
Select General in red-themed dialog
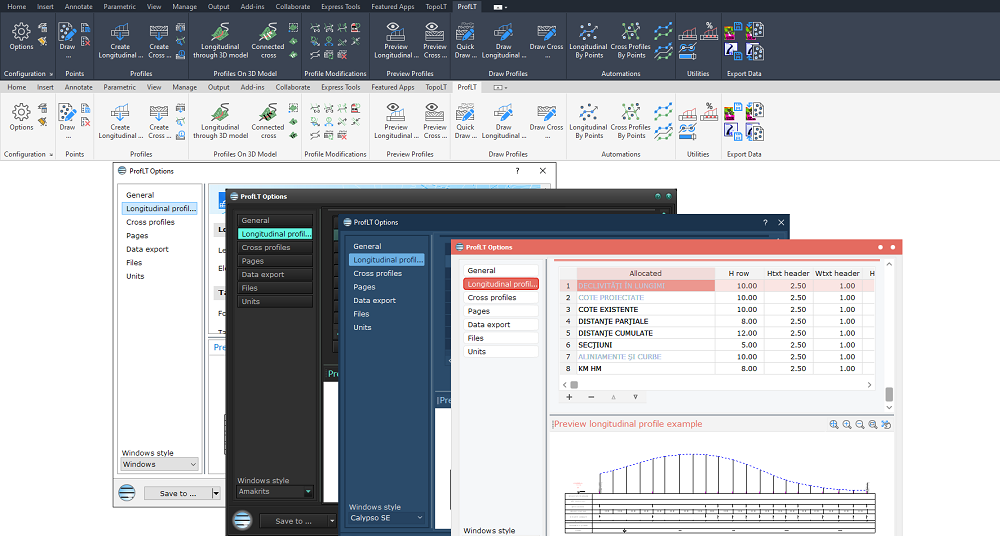click(501, 271)
